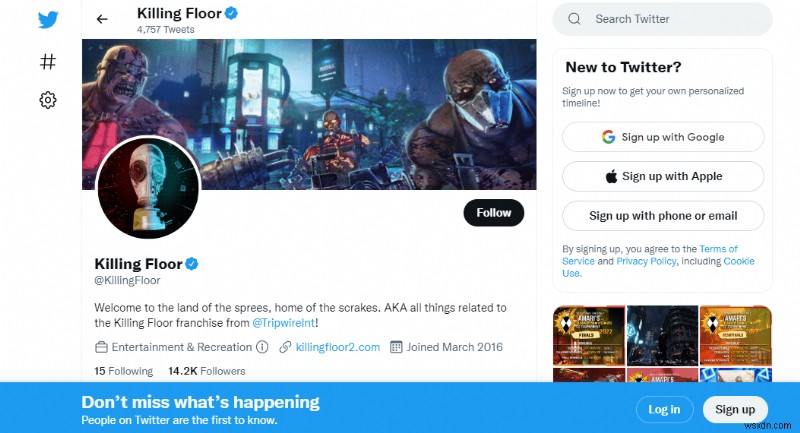Sign up with Apple
The image size is (800, 433).
pos(663,176)
